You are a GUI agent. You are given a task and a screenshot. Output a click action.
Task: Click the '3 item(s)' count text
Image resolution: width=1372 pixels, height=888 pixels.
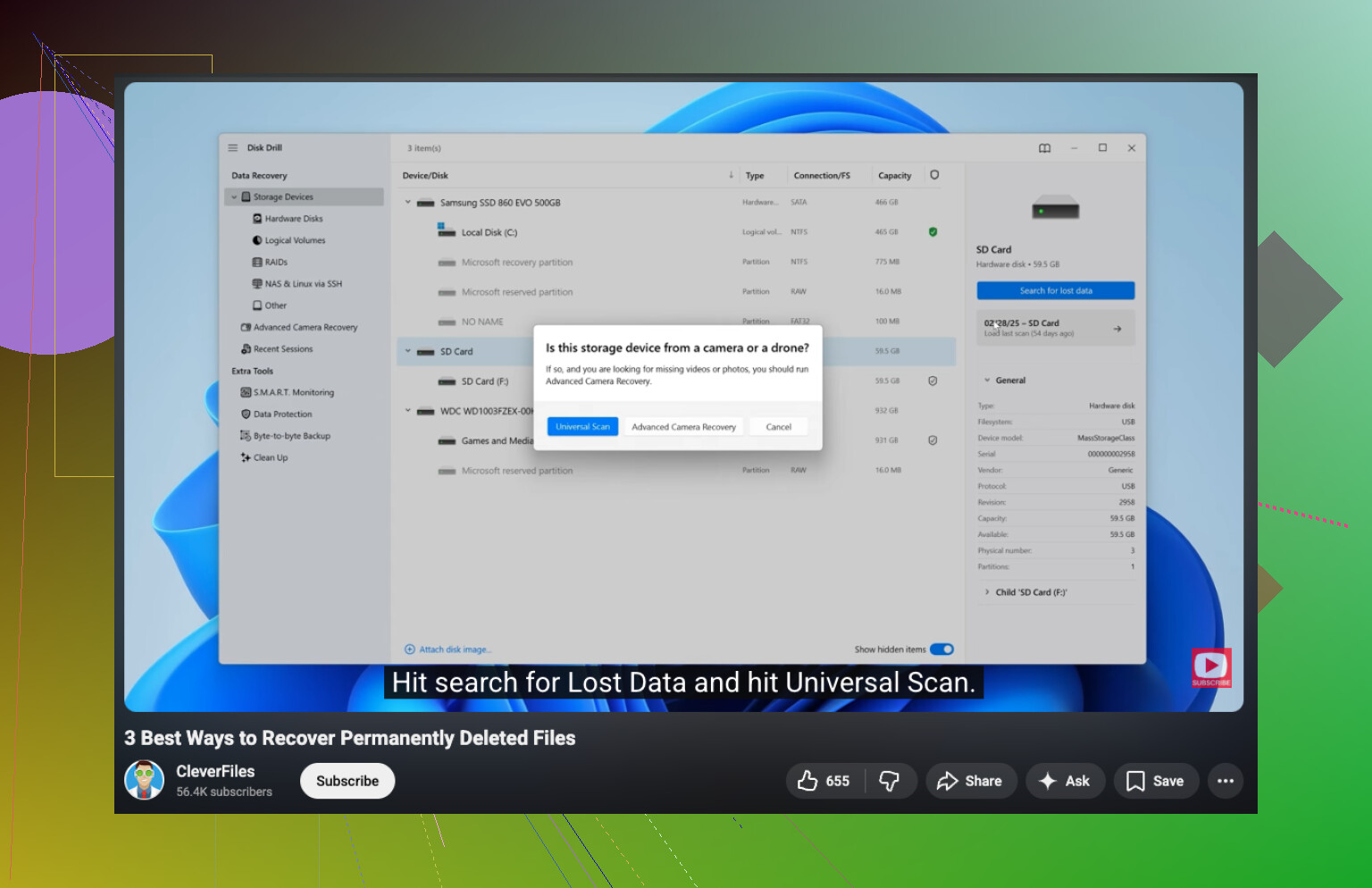pos(424,148)
